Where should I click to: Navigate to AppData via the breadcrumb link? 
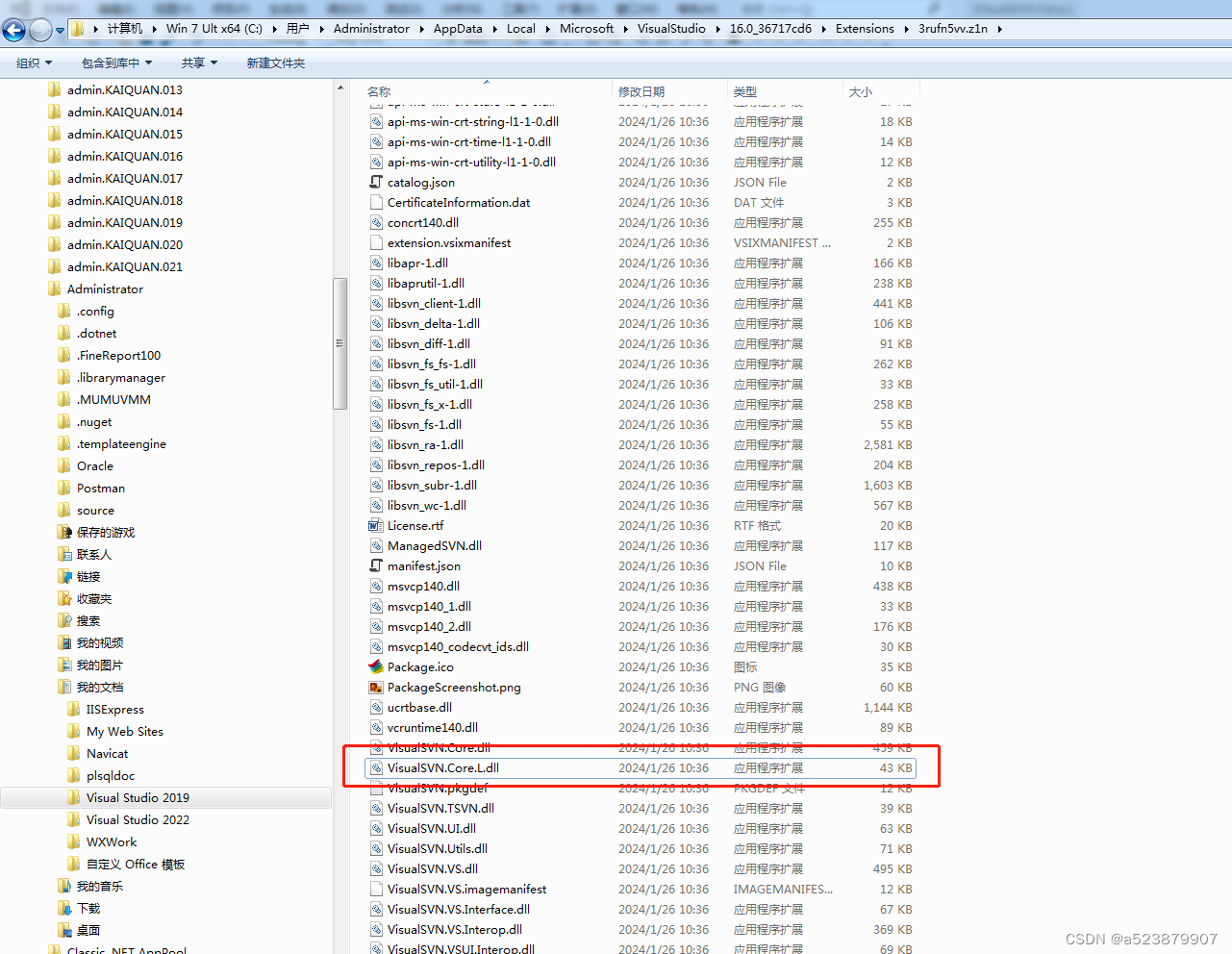459,29
